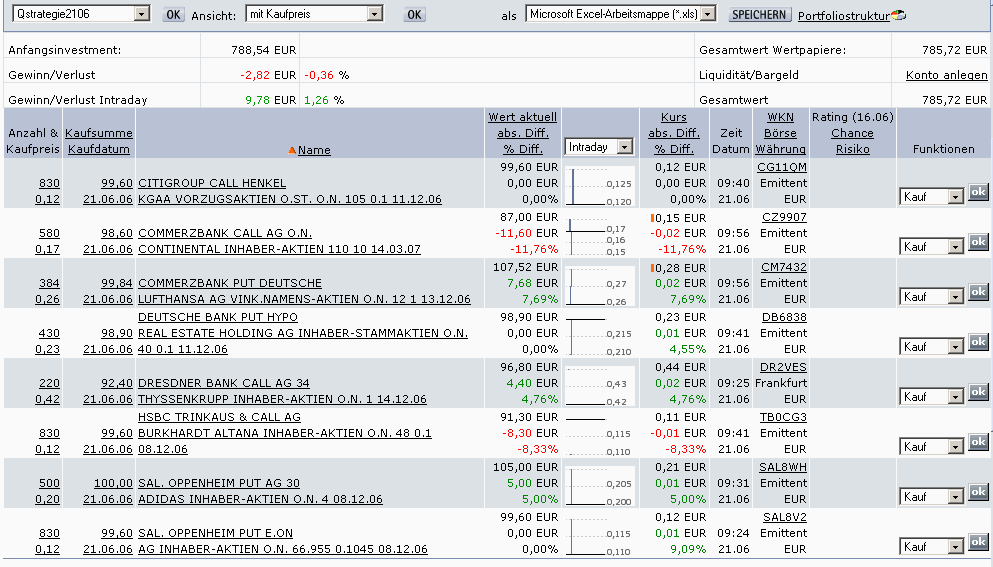Open CITIGROUP CALL HENKEL security link
The height and width of the screenshot is (567, 993).
212,183
